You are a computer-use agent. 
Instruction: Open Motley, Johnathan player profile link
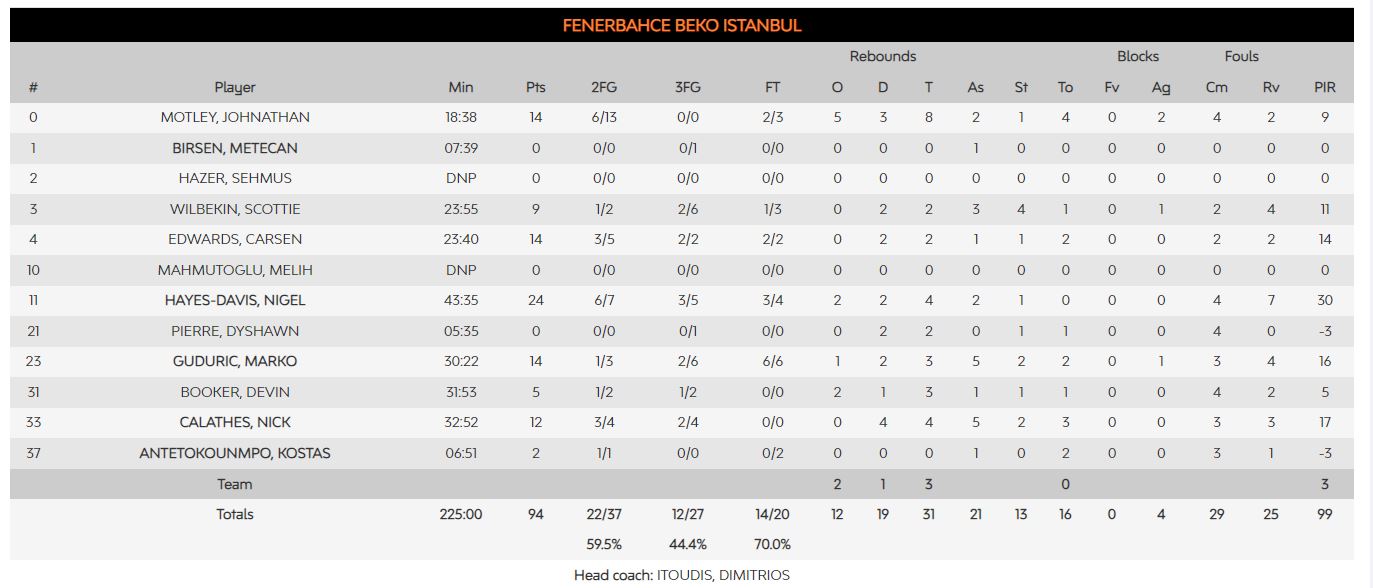235,117
